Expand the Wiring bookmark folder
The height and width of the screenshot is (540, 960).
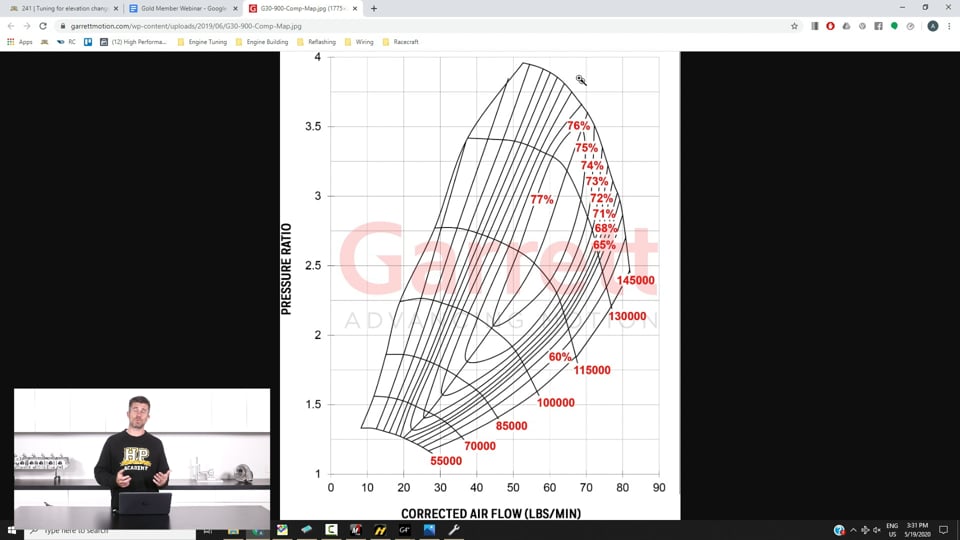pos(359,42)
